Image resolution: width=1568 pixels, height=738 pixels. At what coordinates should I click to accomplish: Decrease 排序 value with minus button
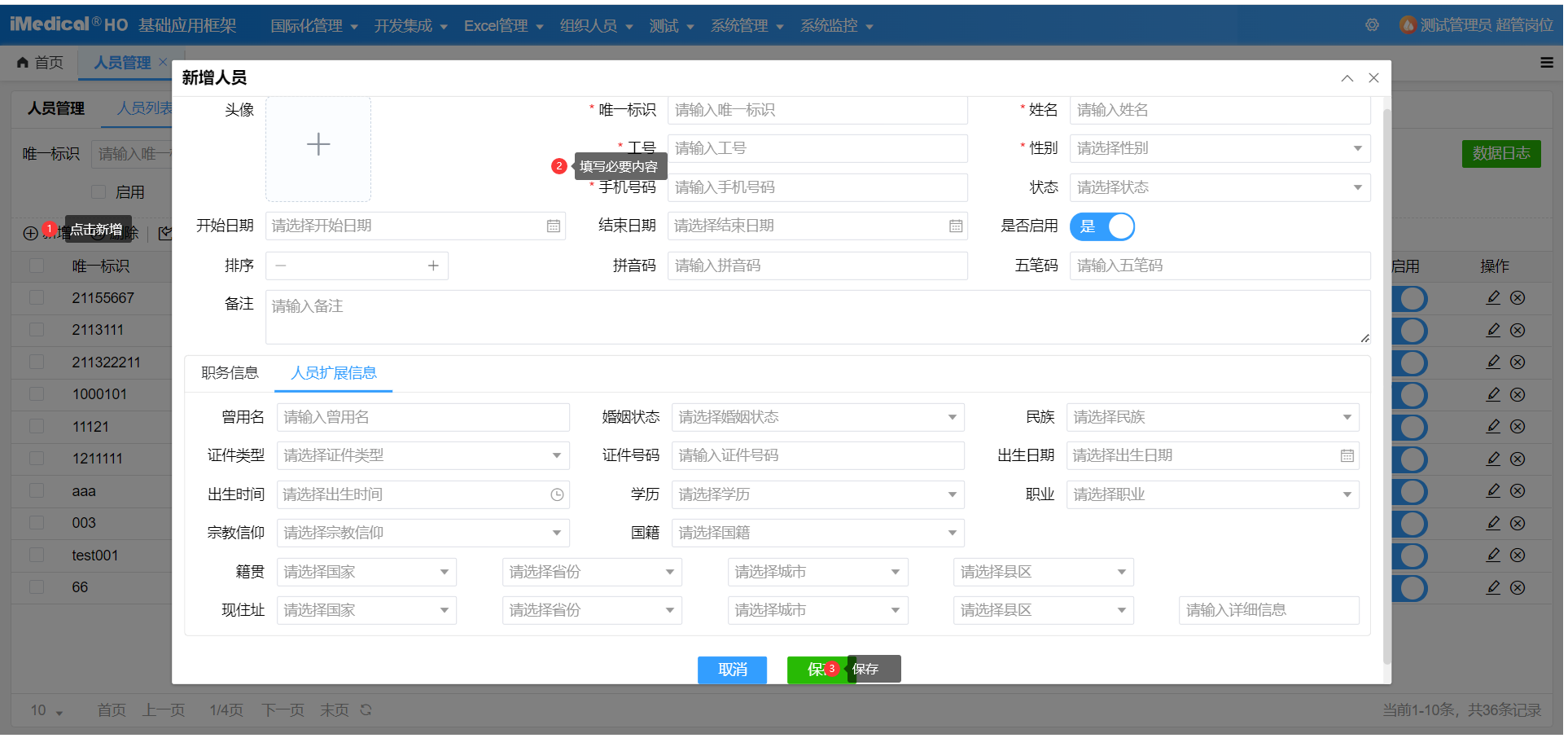[x=281, y=266]
